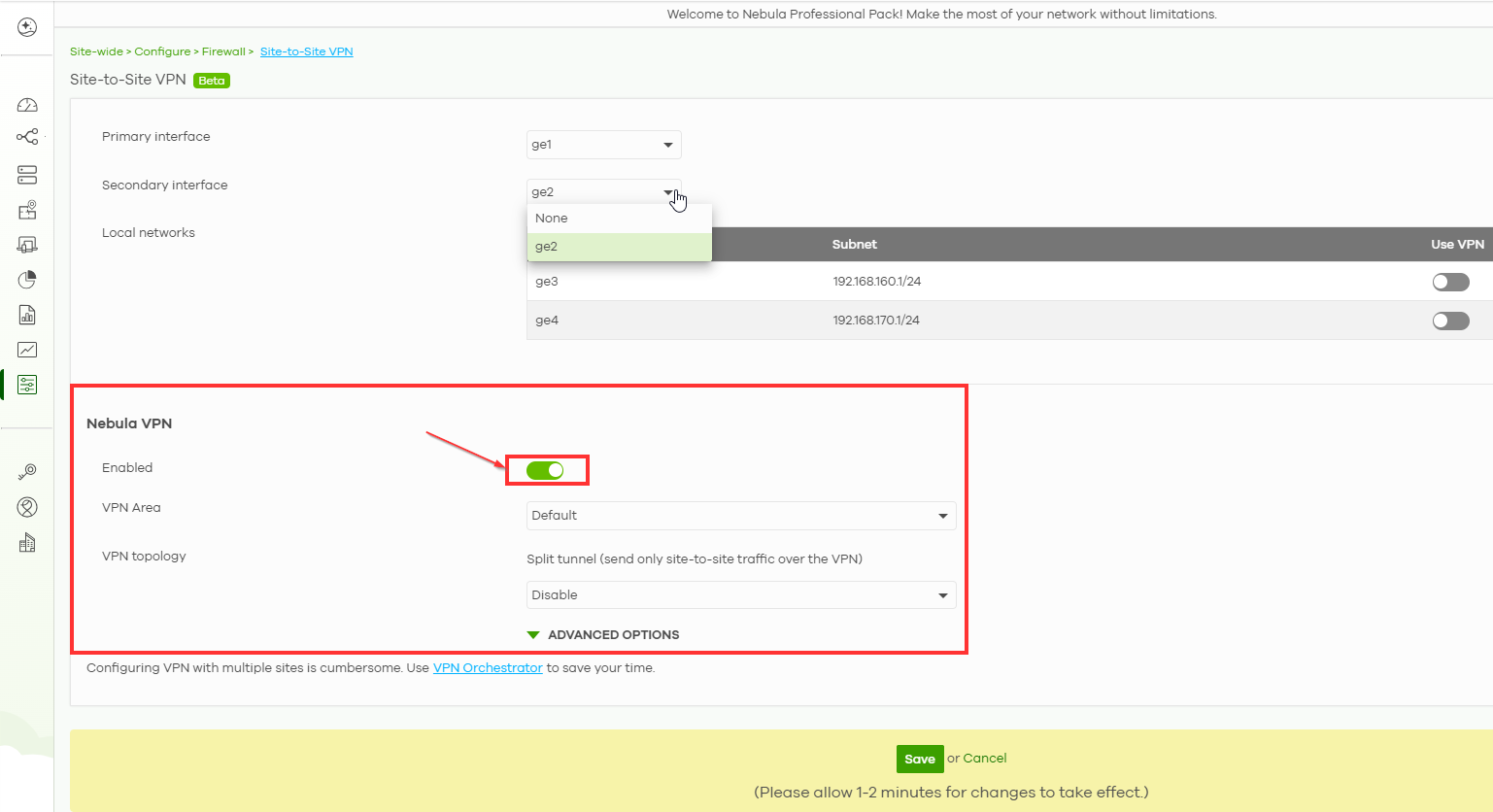
Task: Open the Topology share-nodes icon in sidebar
Action: click(27, 137)
